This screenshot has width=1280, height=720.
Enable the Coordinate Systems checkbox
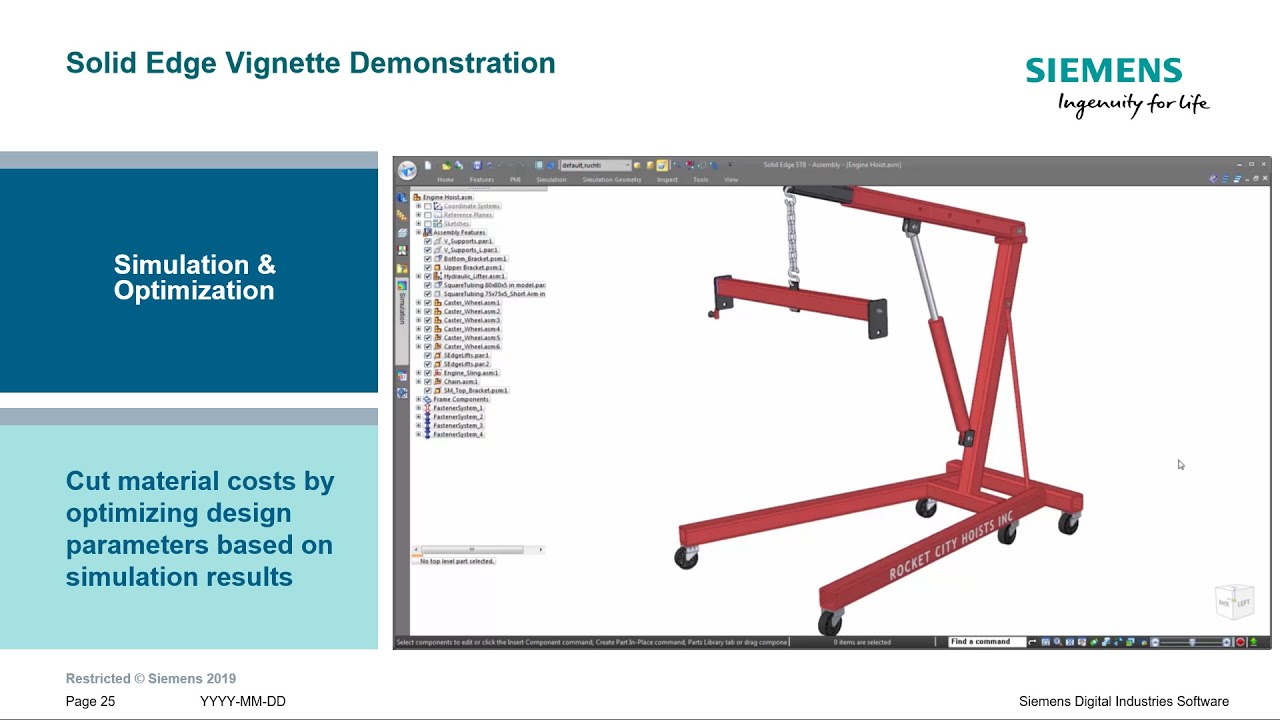[x=428, y=206]
